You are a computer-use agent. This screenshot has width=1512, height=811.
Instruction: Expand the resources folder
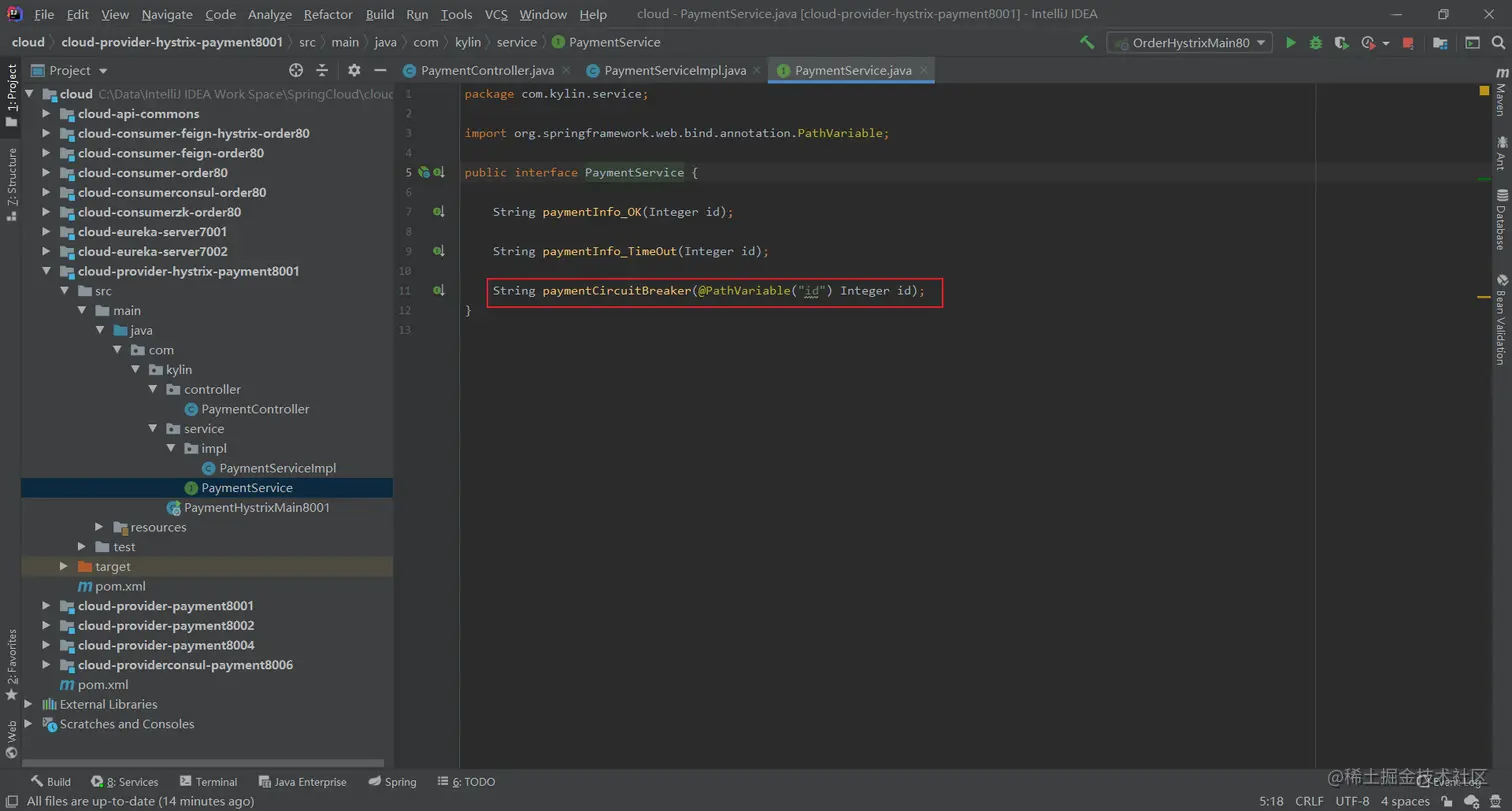(99, 527)
